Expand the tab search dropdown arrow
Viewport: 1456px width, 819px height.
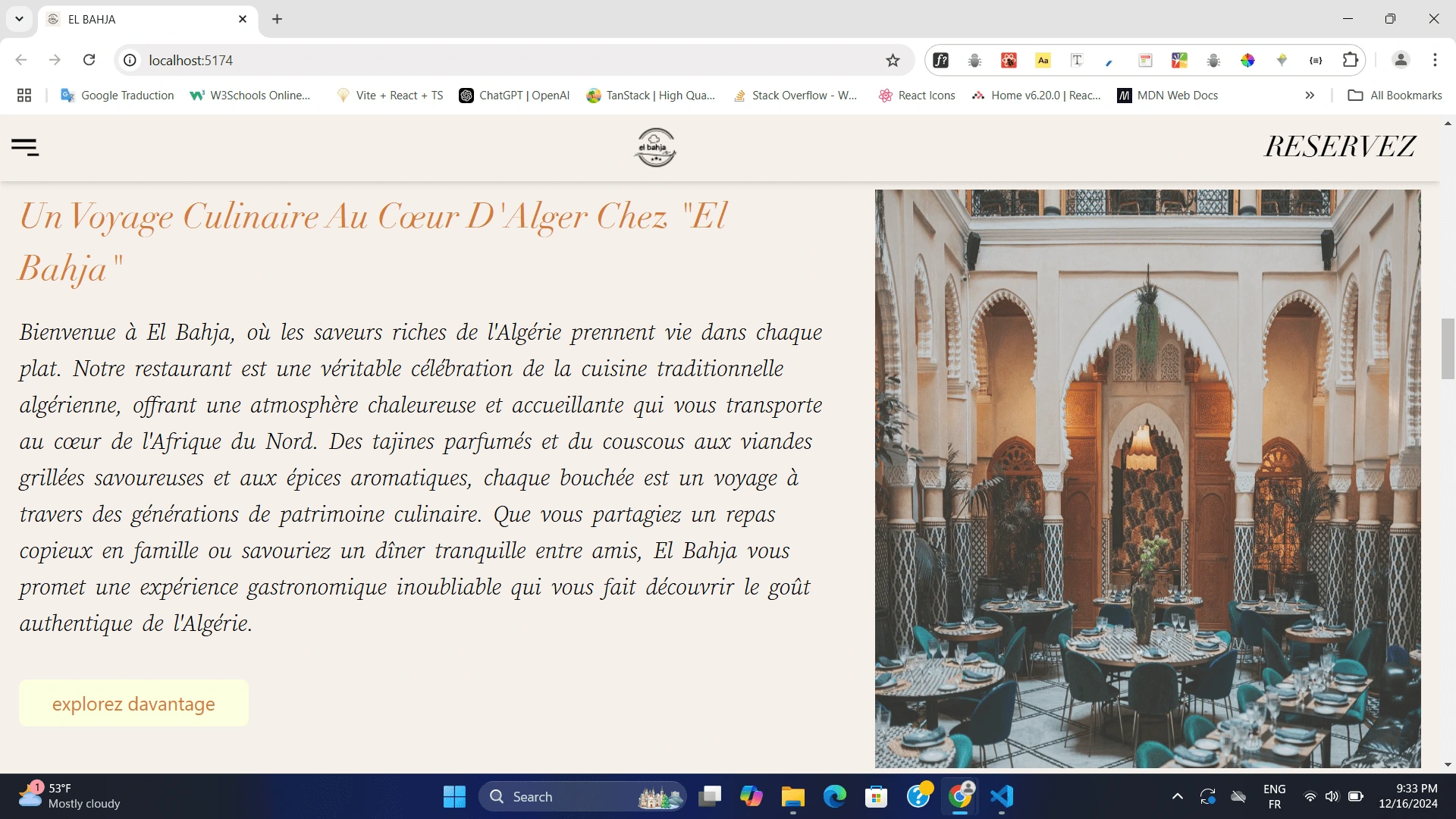coord(19,19)
